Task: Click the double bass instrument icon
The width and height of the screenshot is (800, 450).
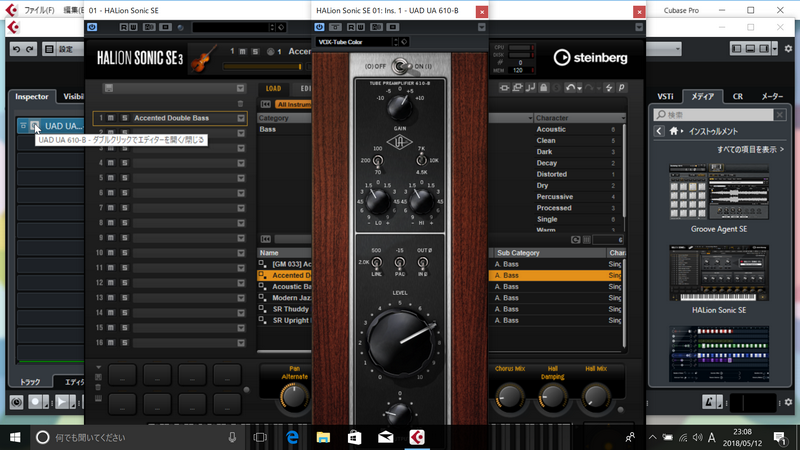Action: coord(204,58)
